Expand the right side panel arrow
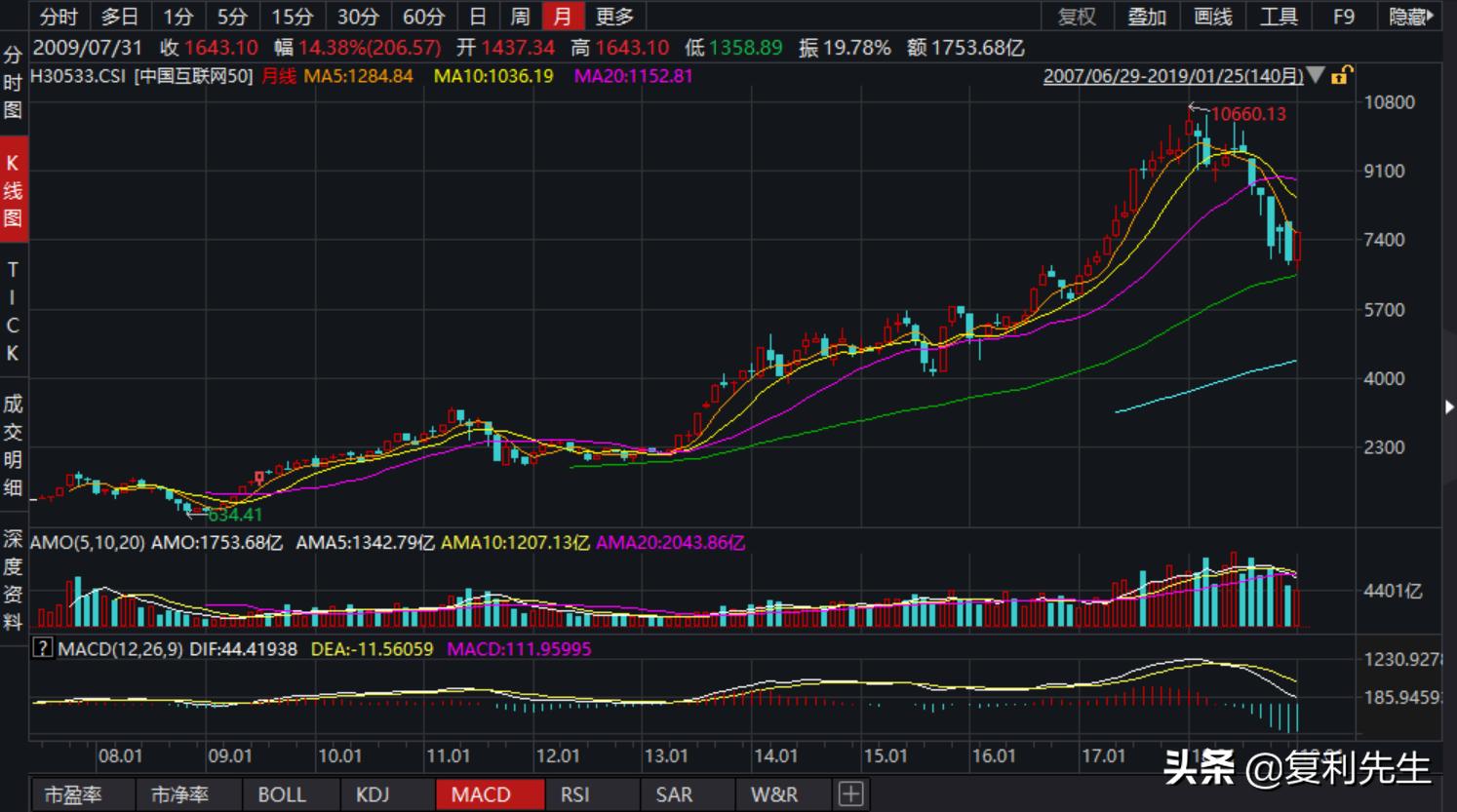Viewport: 1457px width, 812px height. tap(1449, 406)
